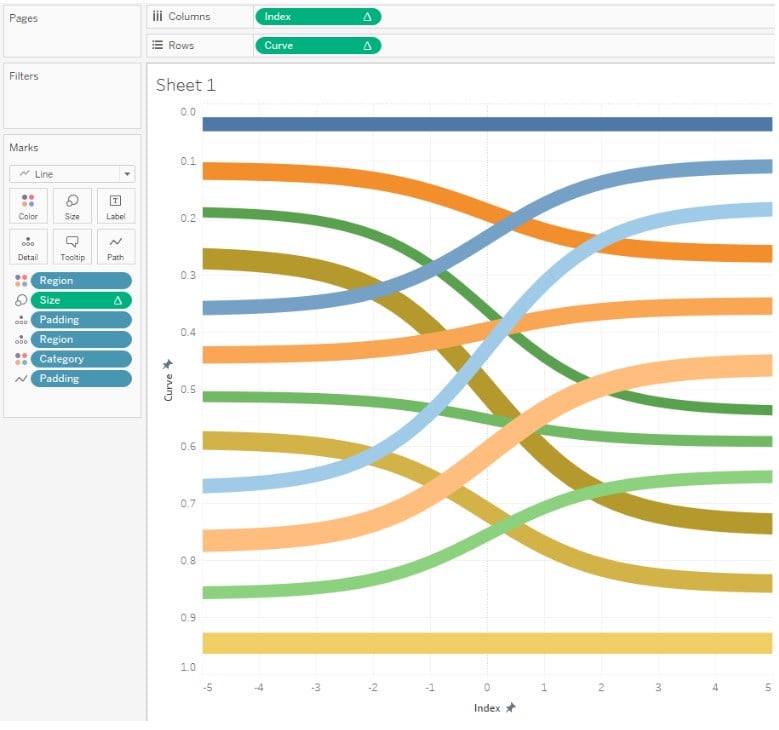Click delta symbol on Curve pill
This screenshot has height=730, width=779.
[367, 46]
